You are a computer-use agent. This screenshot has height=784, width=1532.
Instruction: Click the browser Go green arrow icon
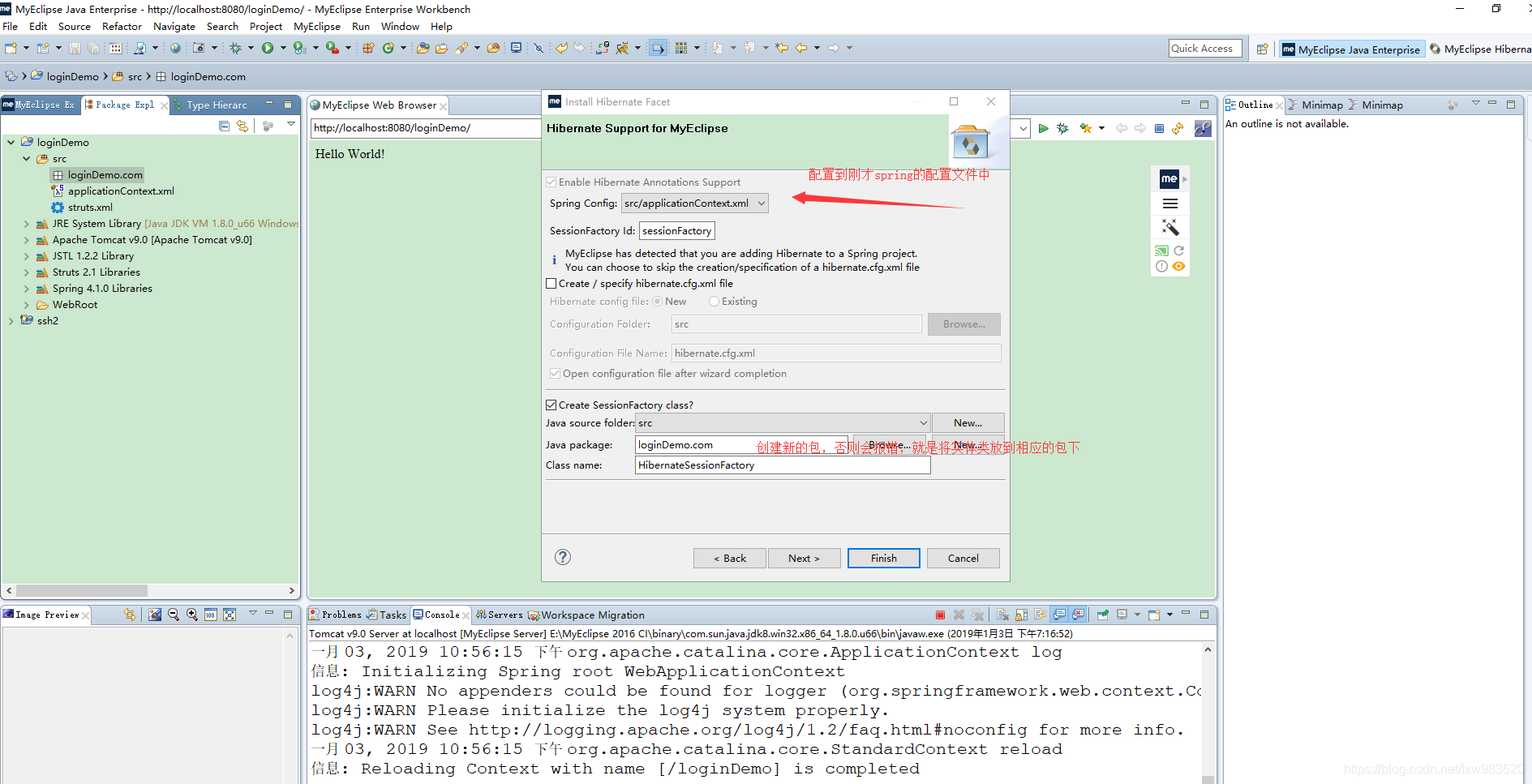(x=1044, y=128)
